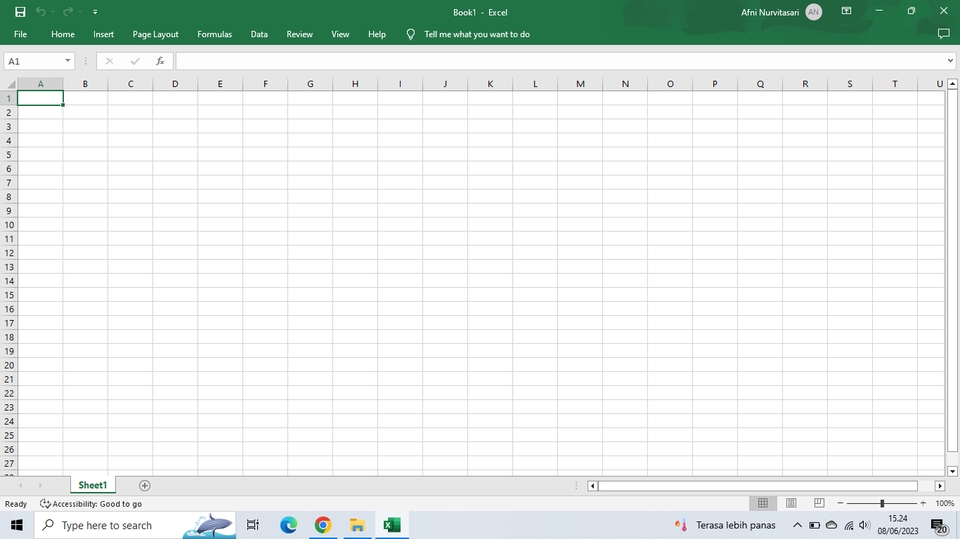This screenshot has width=960, height=539.
Task: Open Terasa lebih panas weather widget
Action: 725,525
